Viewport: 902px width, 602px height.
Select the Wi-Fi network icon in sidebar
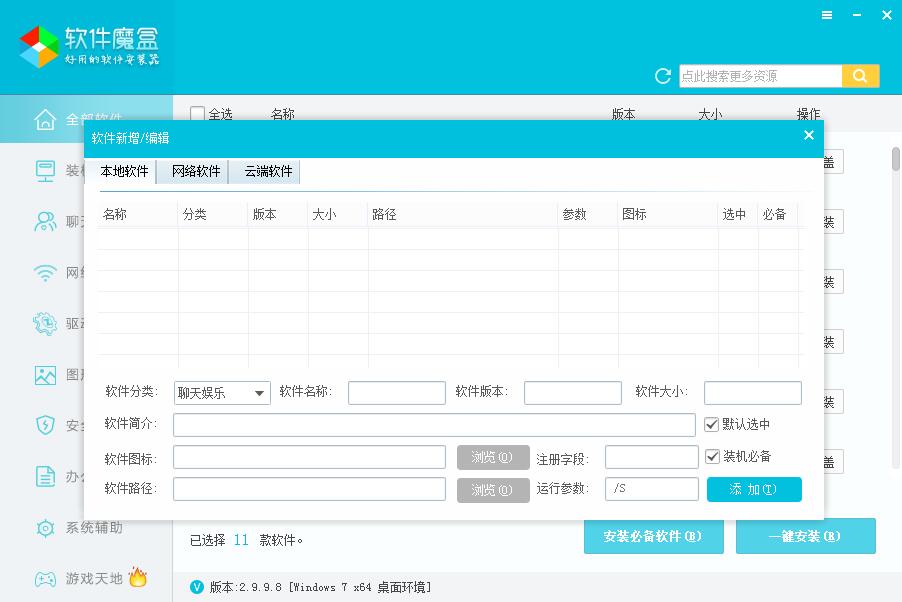click(x=45, y=272)
